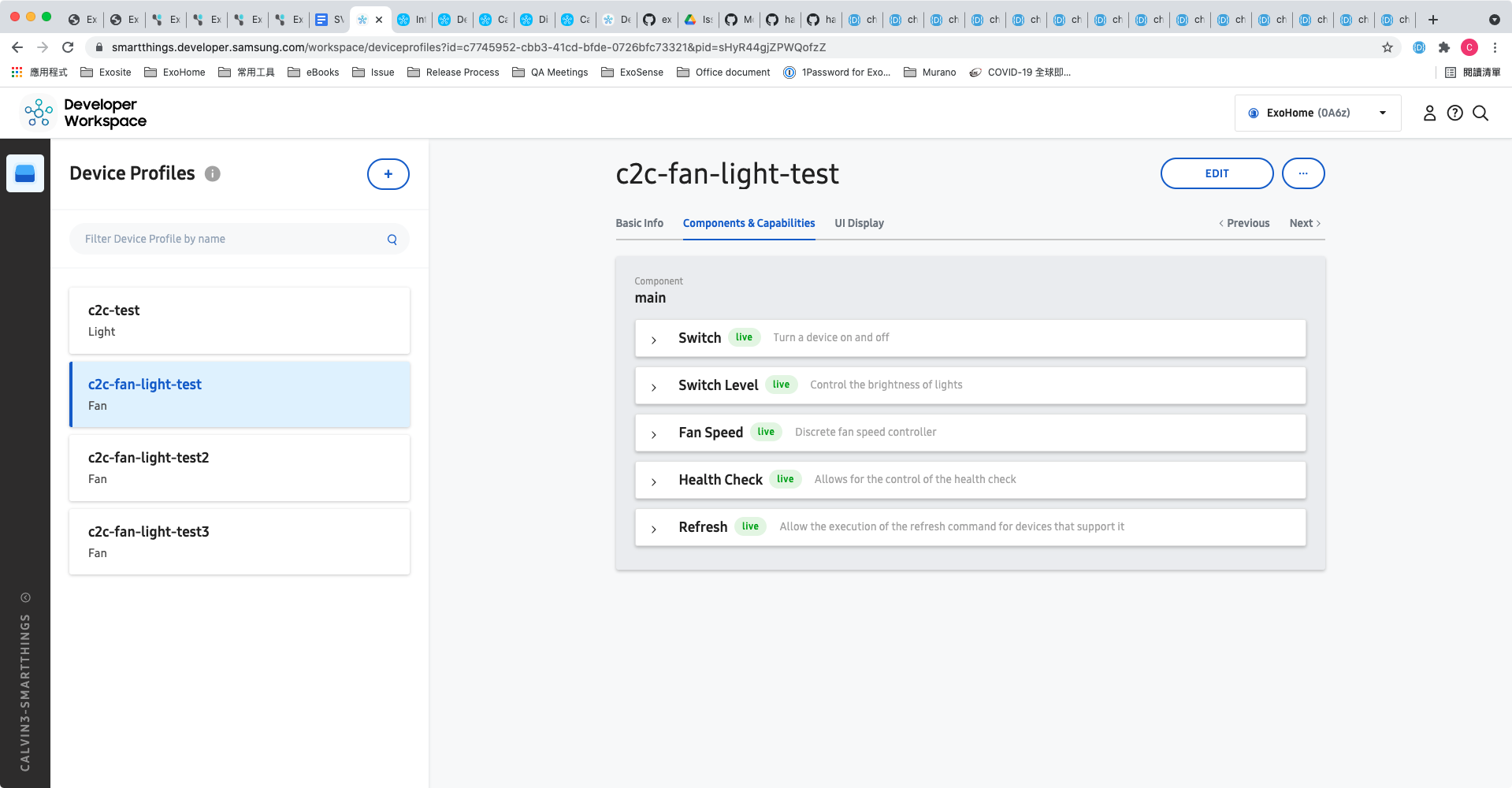Switch to Components & Capabilities tab
The height and width of the screenshot is (788, 1512).
(x=749, y=223)
